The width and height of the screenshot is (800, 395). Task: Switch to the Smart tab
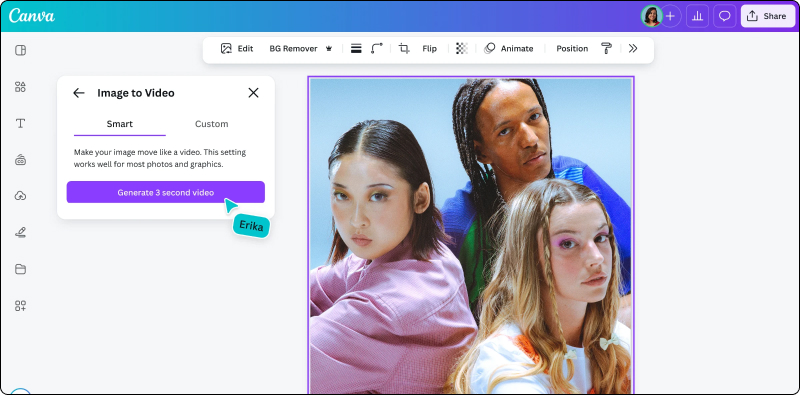point(120,124)
